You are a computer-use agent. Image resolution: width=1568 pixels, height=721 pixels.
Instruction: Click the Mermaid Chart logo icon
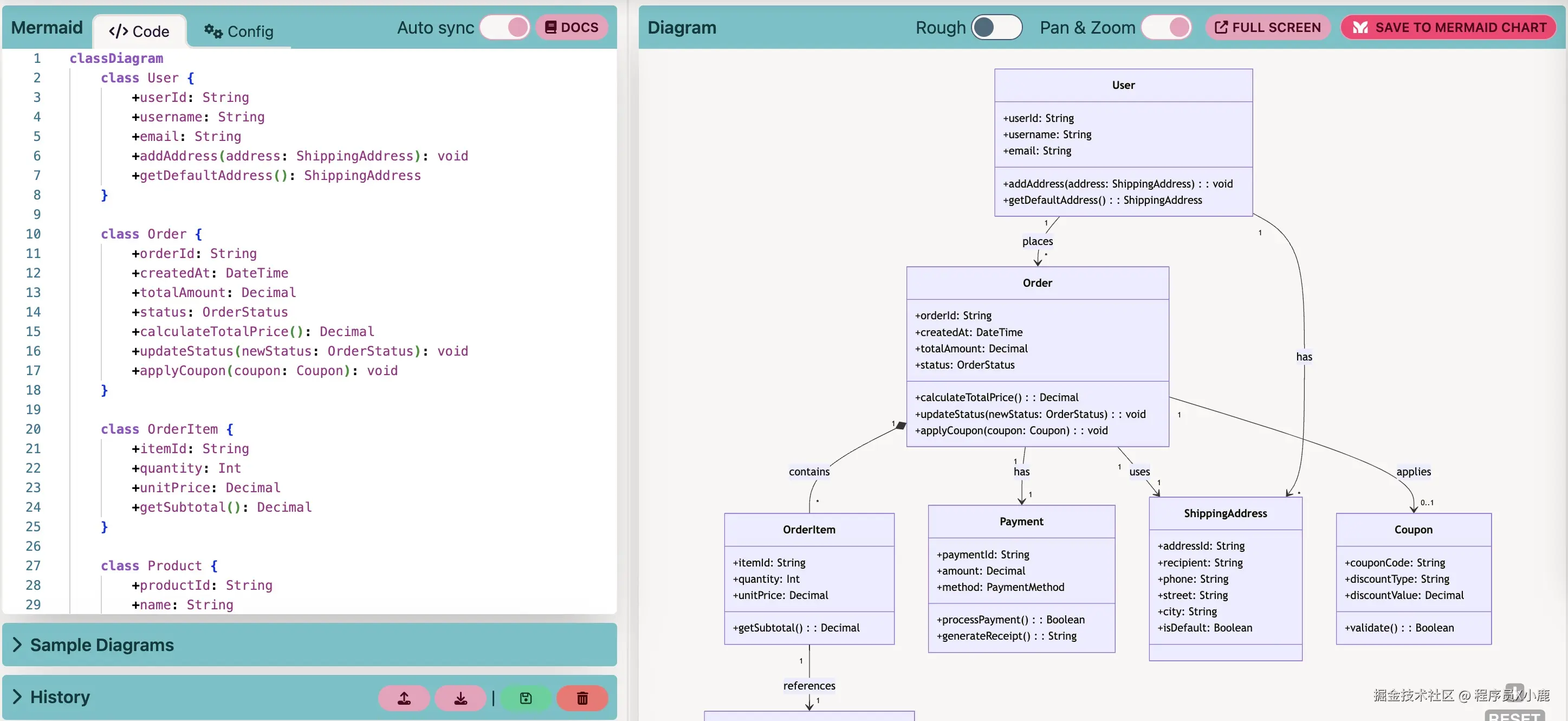1360,28
